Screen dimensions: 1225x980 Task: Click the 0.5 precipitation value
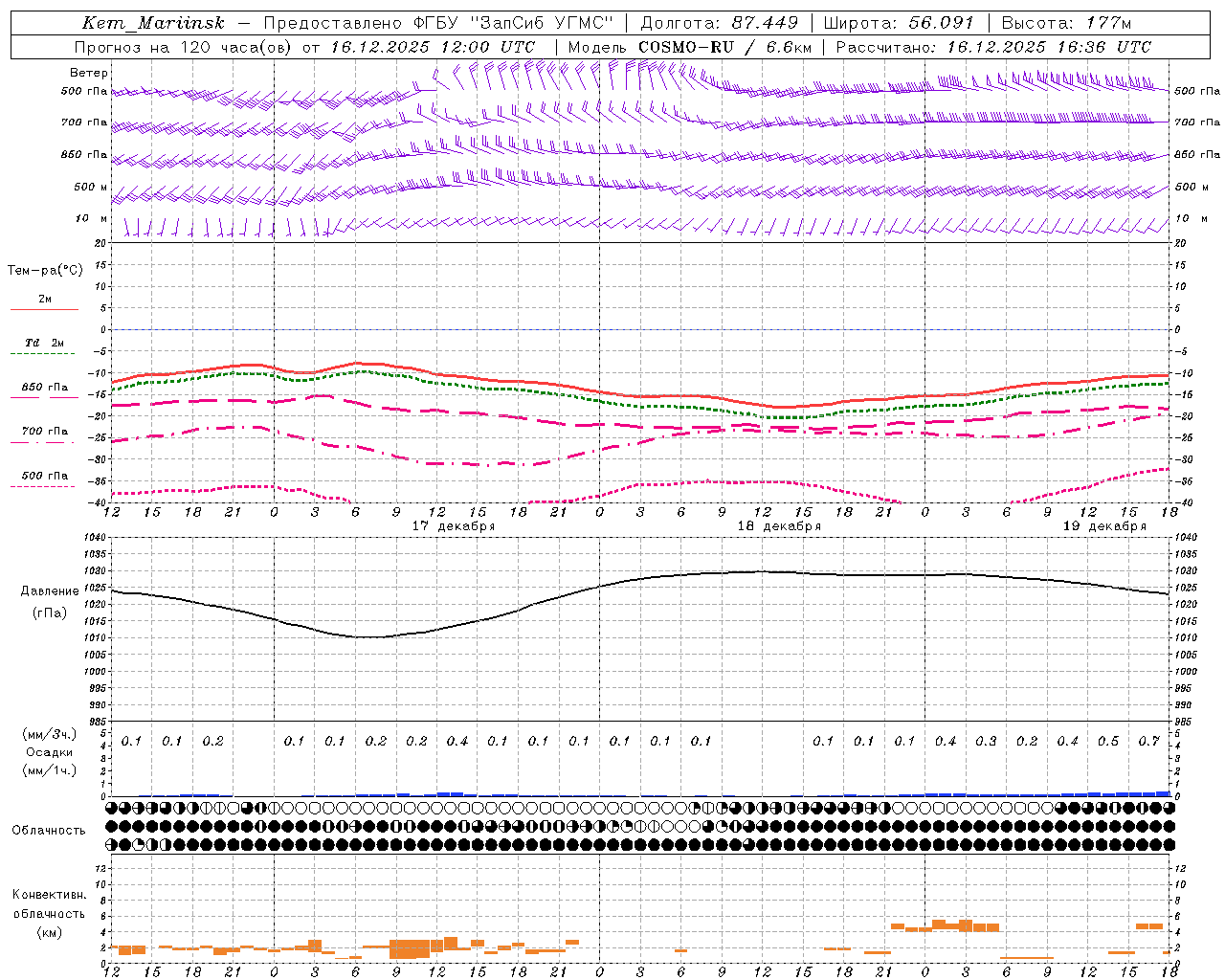pos(1108,741)
